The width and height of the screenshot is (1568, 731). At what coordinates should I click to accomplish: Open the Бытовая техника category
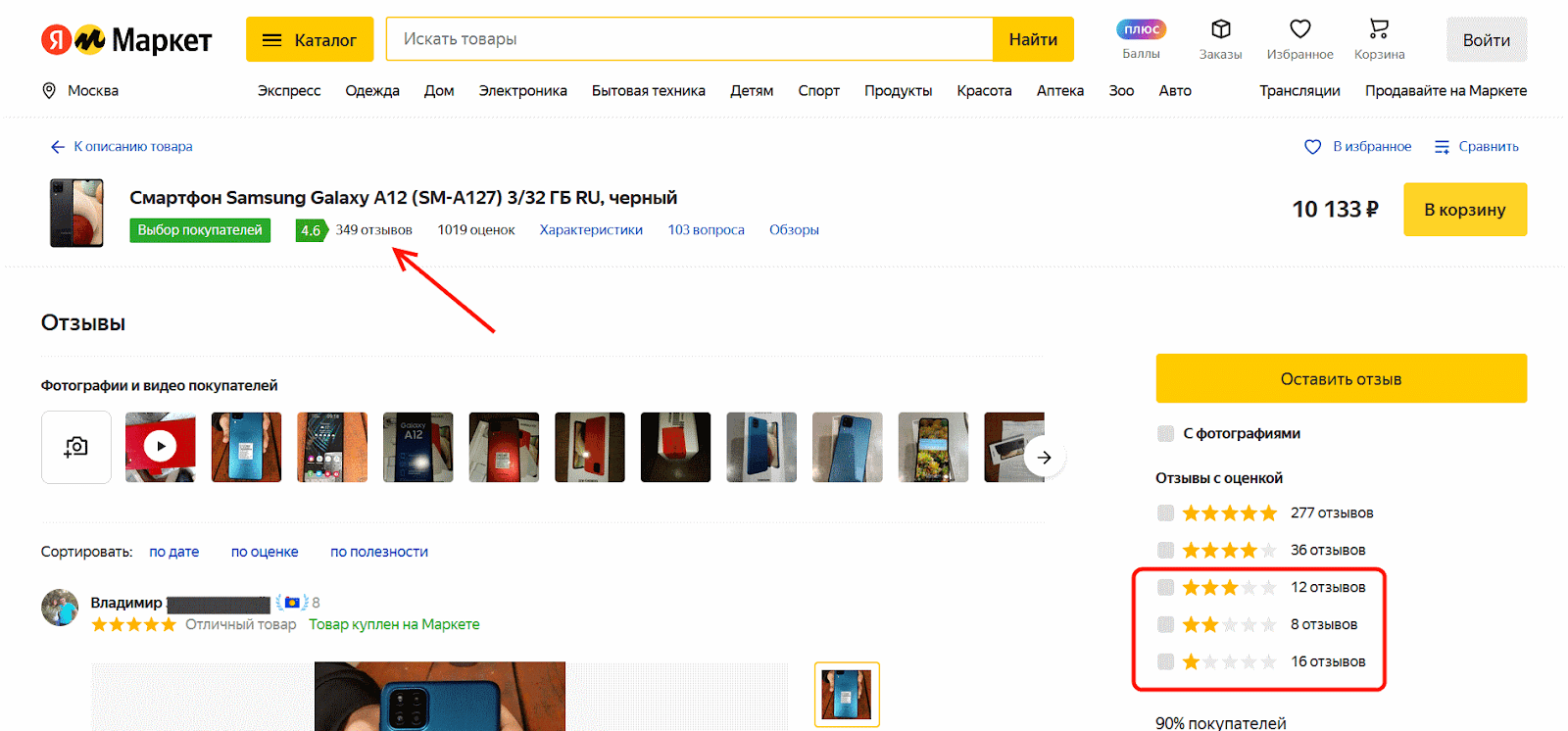click(649, 90)
